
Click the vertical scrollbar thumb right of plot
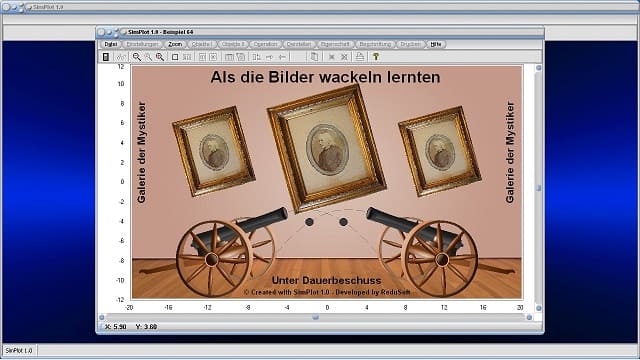point(538,188)
